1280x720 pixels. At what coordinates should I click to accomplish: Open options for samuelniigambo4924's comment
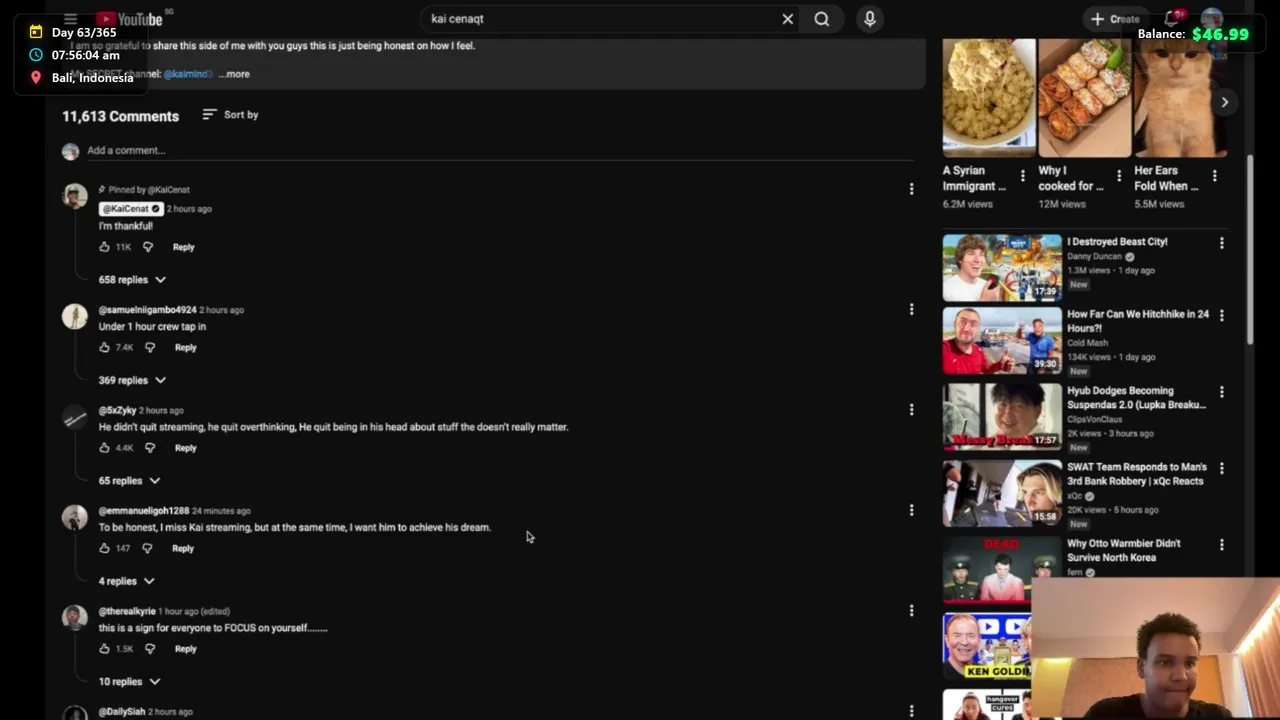[911, 310]
